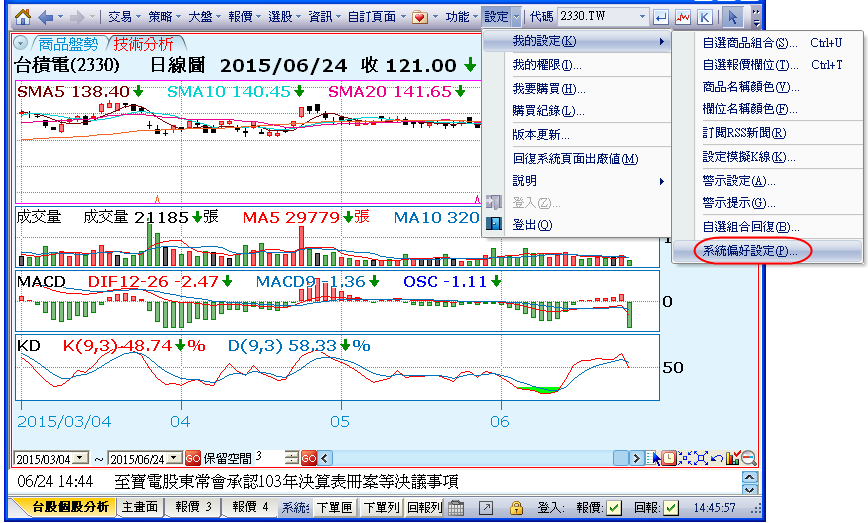The image size is (868, 523).
Task: Choose 警示設定 from the submenu
Action: tap(738, 181)
